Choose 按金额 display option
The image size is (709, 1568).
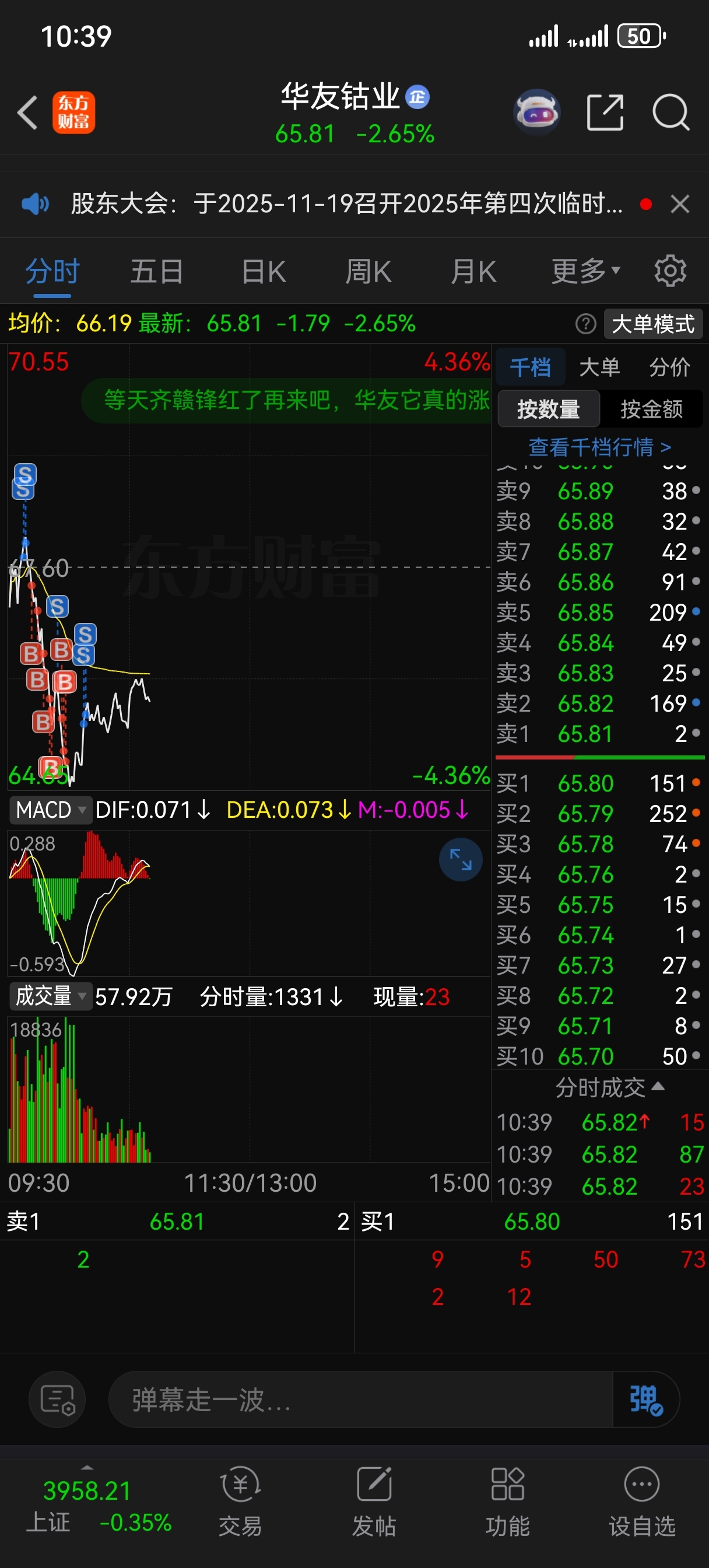pos(651,409)
